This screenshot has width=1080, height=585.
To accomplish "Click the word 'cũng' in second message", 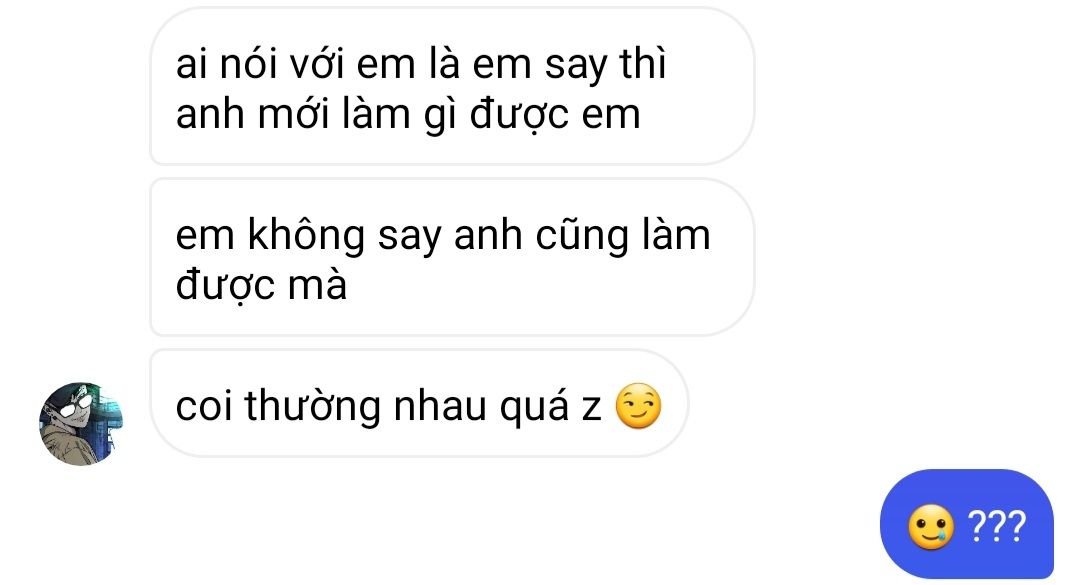I will [x=583, y=236].
